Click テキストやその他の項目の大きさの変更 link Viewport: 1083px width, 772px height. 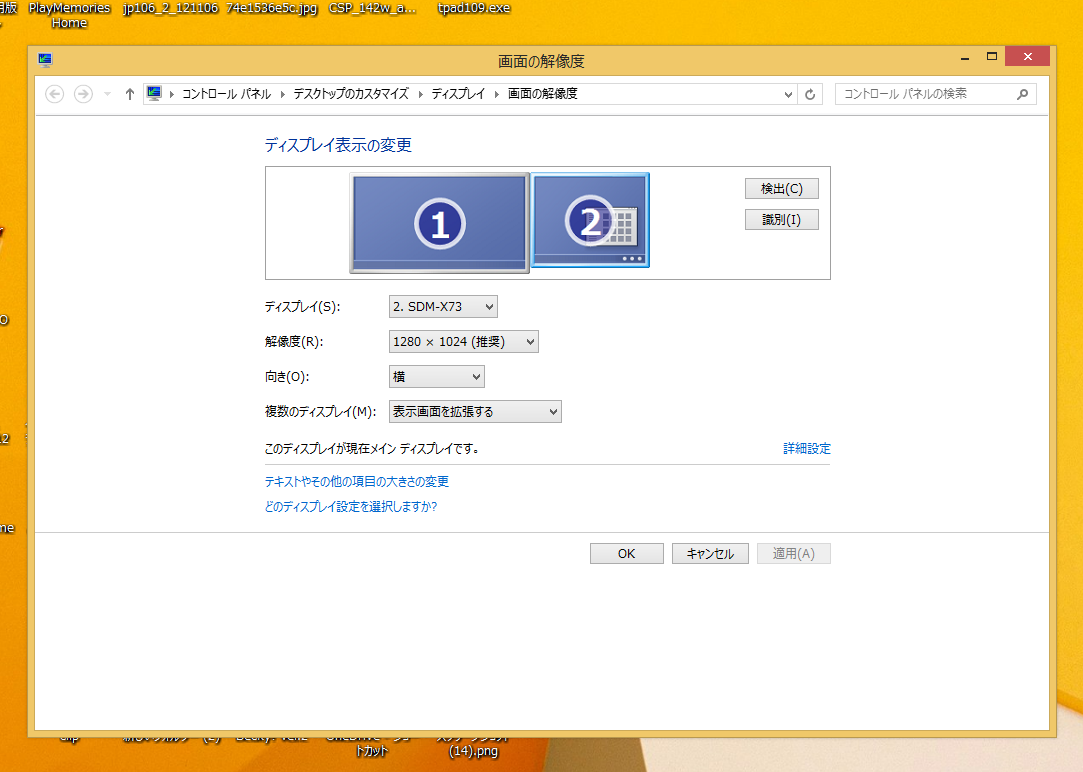pos(356,482)
